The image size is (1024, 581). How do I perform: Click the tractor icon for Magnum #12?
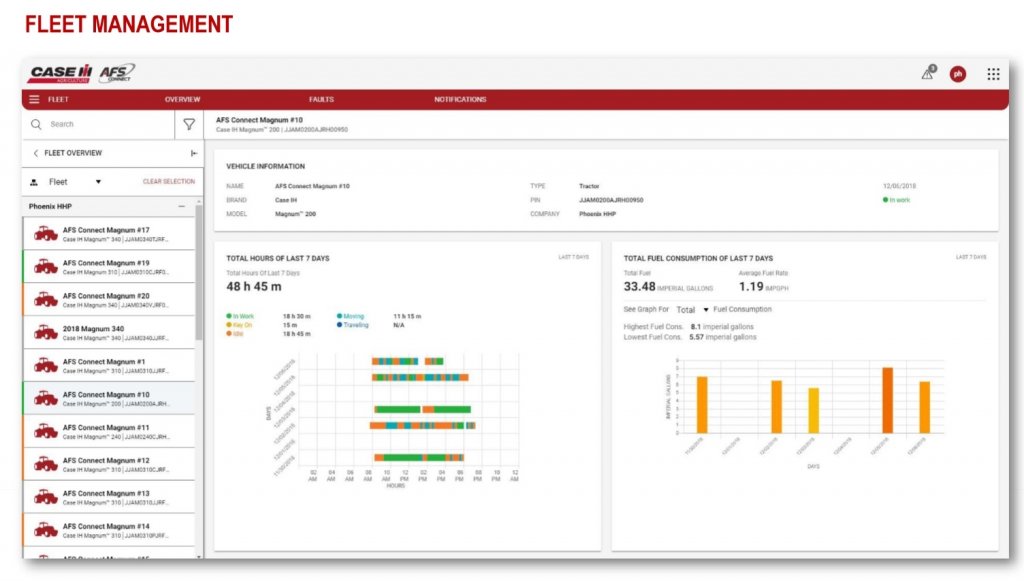(x=46, y=464)
